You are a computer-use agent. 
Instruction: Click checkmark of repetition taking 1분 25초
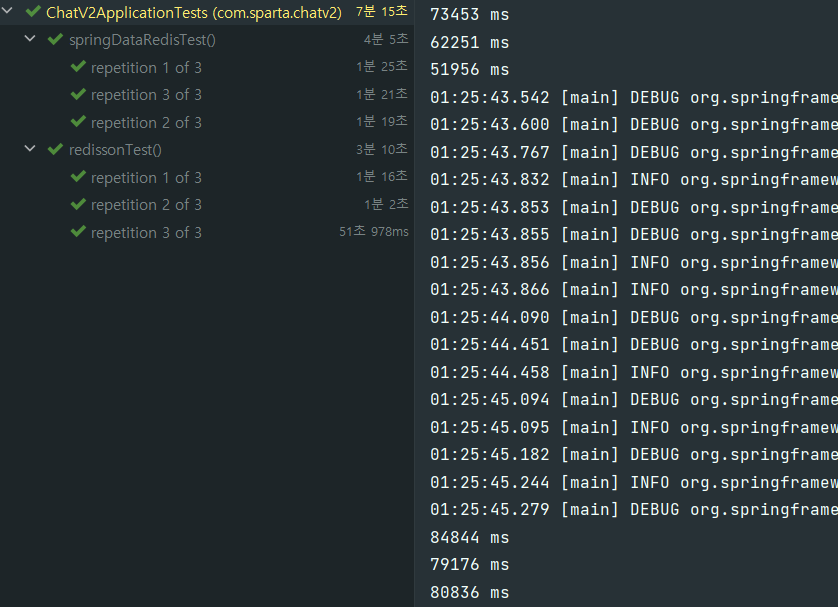(78, 66)
